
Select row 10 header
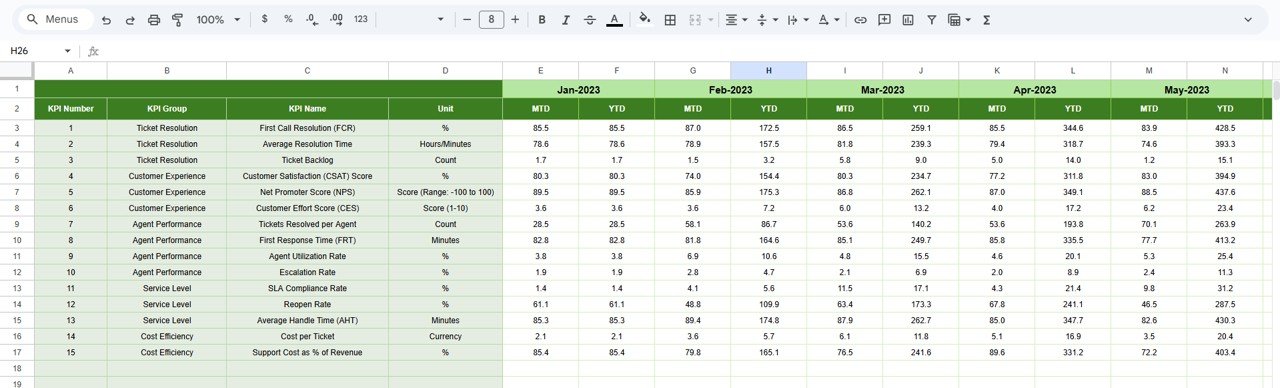tap(17, 240)
